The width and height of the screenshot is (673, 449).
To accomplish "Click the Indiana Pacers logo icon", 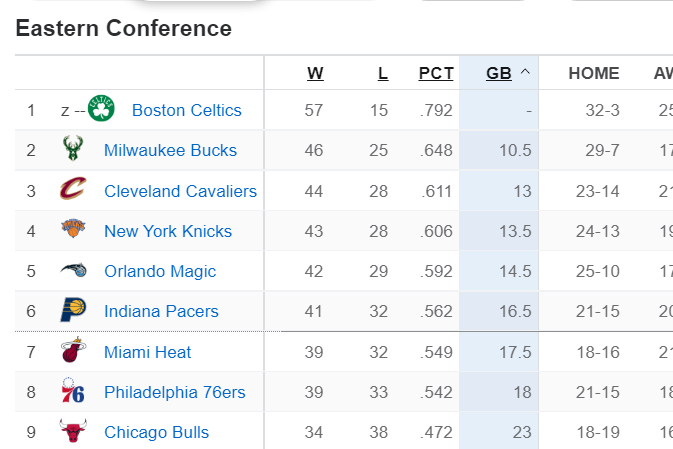I will click(x=74, y=311).
